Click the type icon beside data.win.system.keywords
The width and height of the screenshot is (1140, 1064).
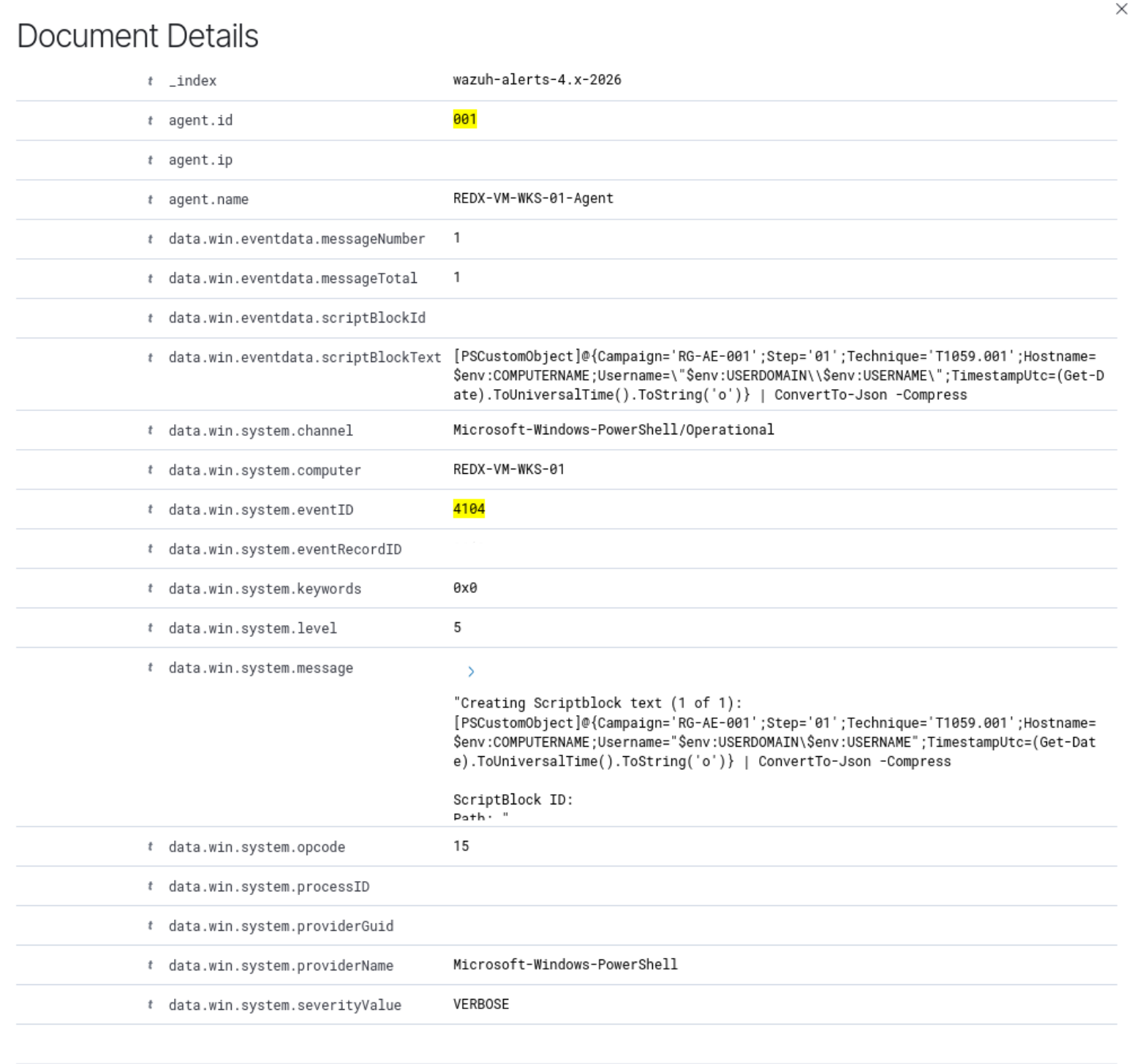[150, 589]
